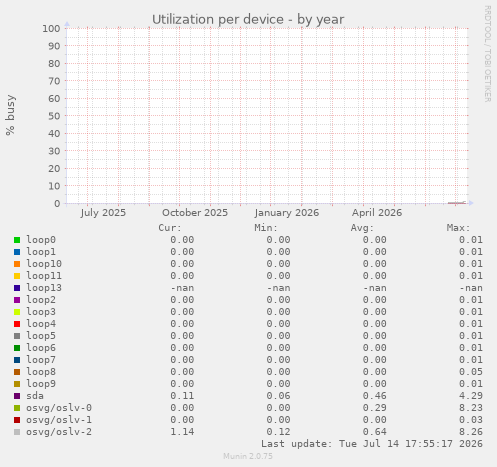Viewport: 497px width, 467px height.
Task: Click the loop0 green color swatch
Action: click(17, 240)
